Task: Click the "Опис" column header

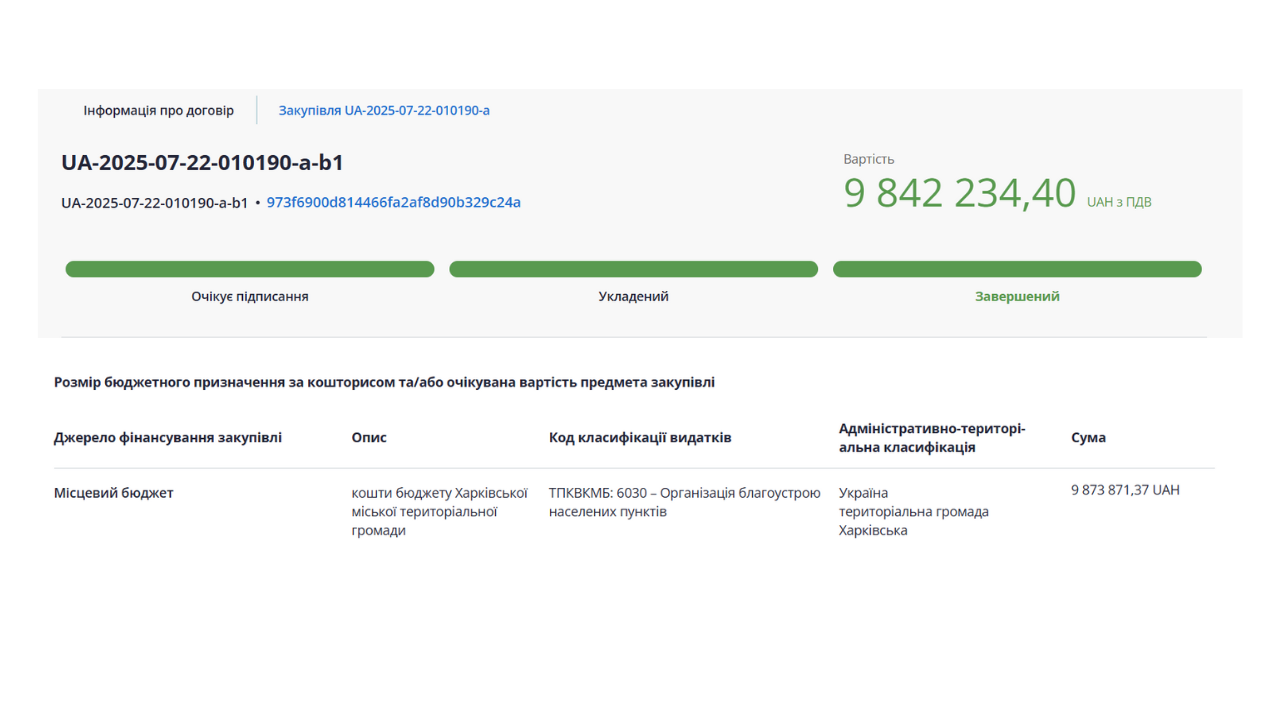Action: point(369,438)
